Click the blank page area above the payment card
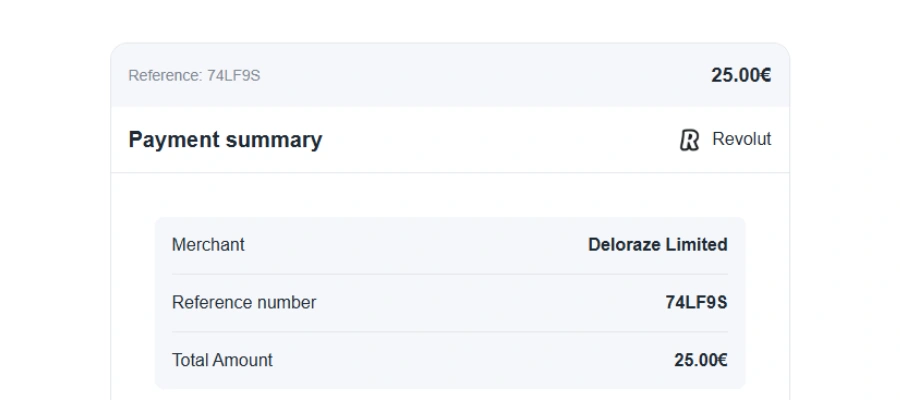Image resolution: width=900 pixels, height=400 pixels. [x=450, y=20]
